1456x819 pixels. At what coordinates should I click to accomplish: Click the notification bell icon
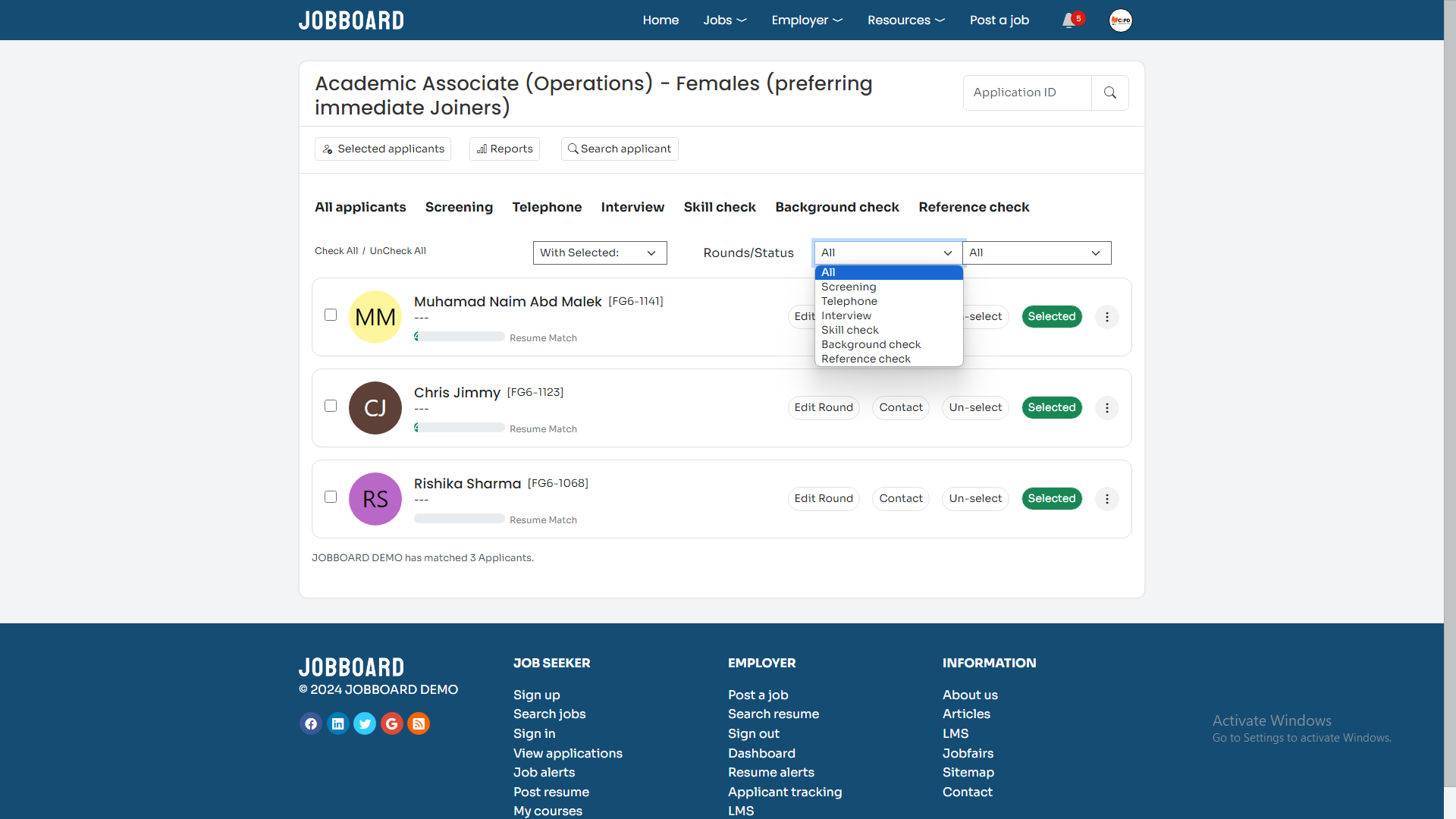pos(1069,20)
